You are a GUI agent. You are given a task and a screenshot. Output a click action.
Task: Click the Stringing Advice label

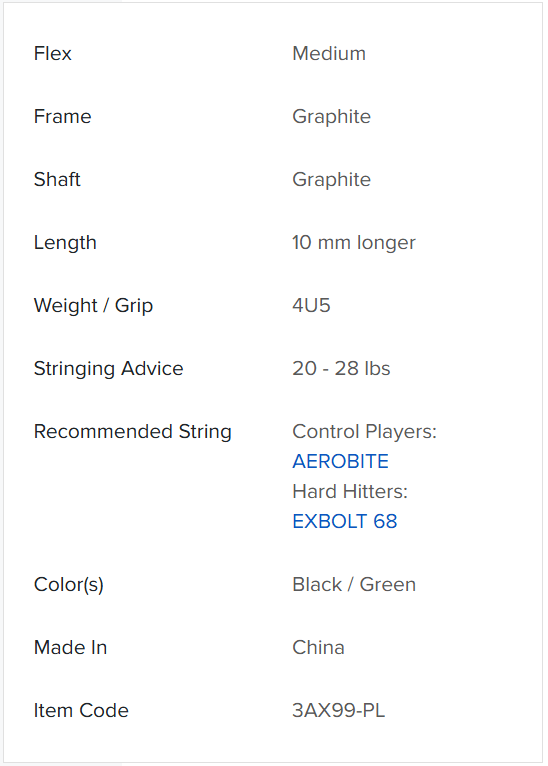(x=108, y=369)
